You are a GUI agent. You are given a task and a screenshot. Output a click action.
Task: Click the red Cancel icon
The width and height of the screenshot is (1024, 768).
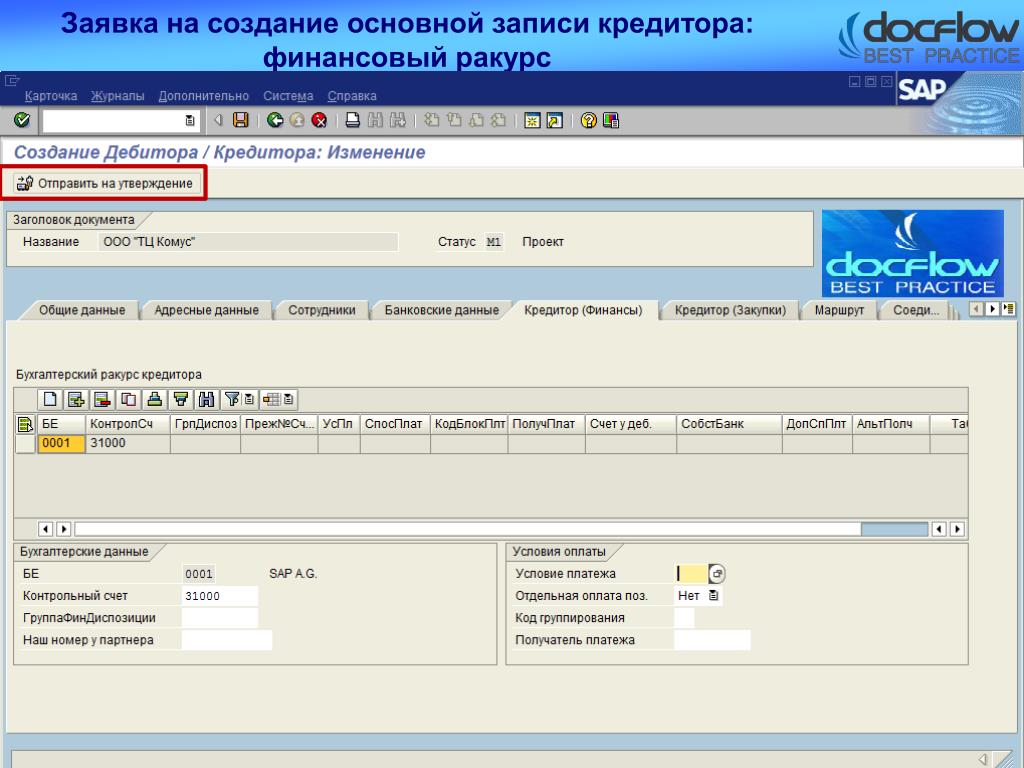click(x=319, y=120)
